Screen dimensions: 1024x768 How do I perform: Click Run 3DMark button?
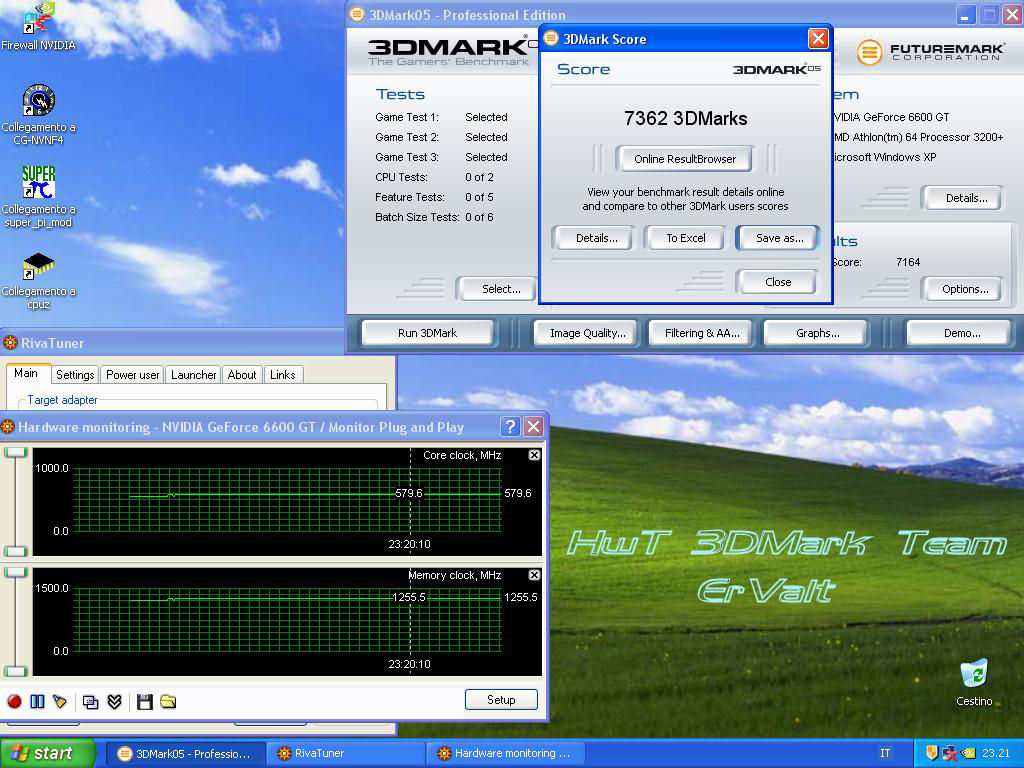428,332
